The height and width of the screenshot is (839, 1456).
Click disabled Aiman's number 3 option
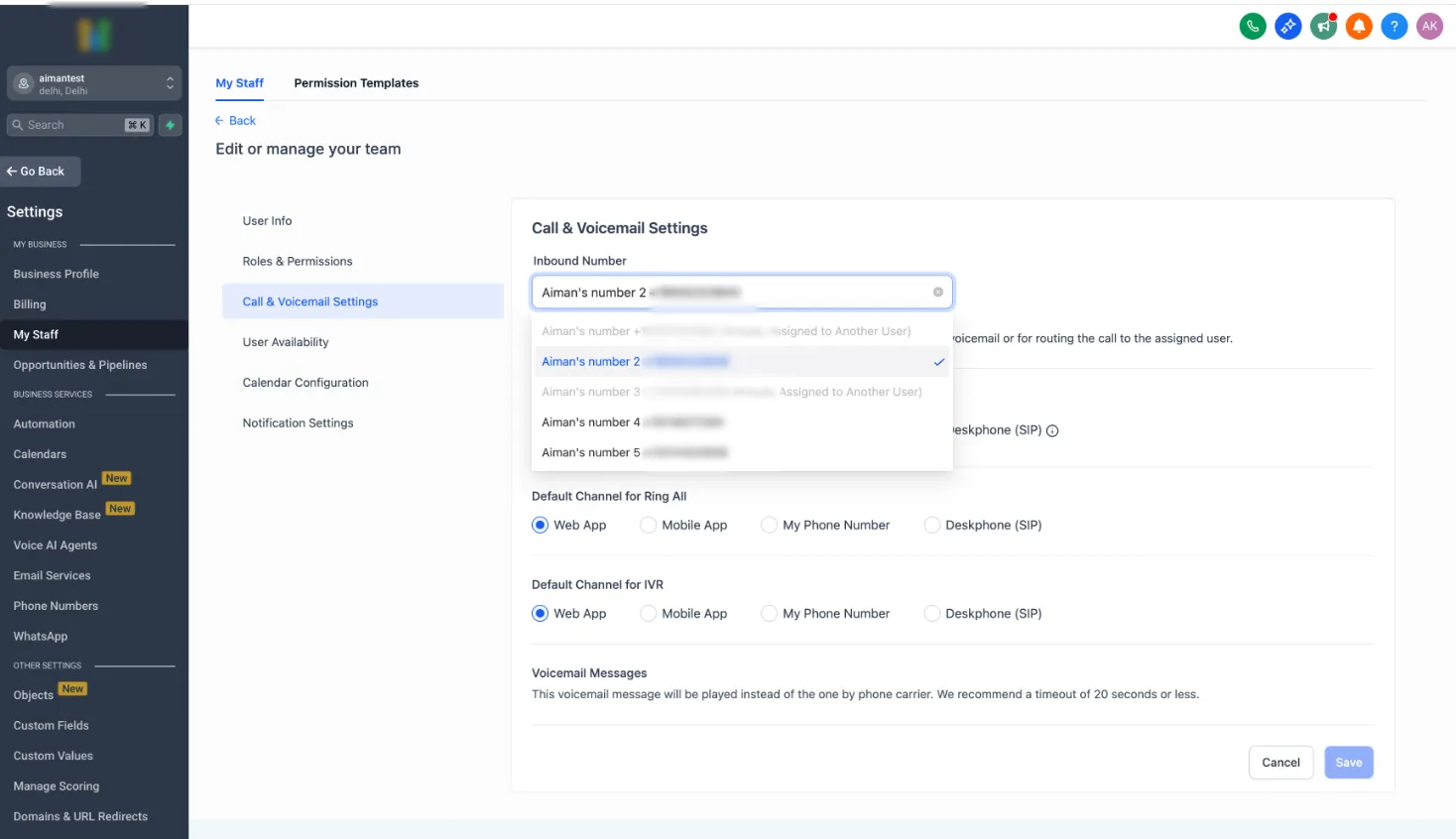tap(742, 392)
